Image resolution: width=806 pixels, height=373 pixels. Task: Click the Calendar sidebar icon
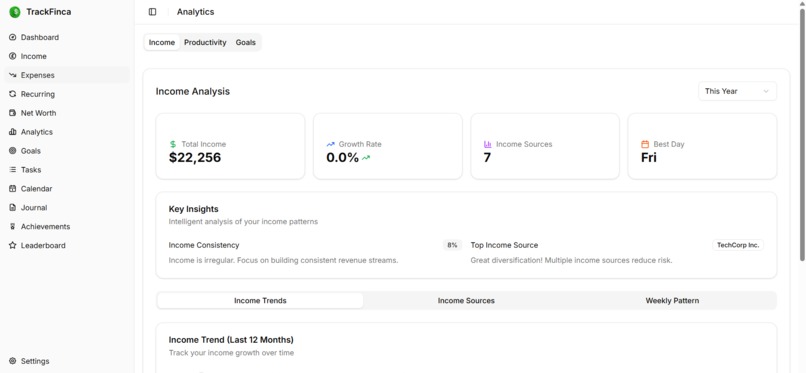(13, 189)
